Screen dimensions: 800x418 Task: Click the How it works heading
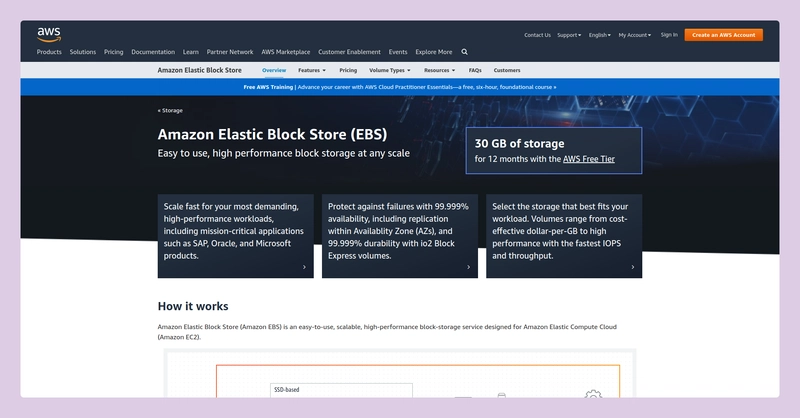click(x=193, y=306)
